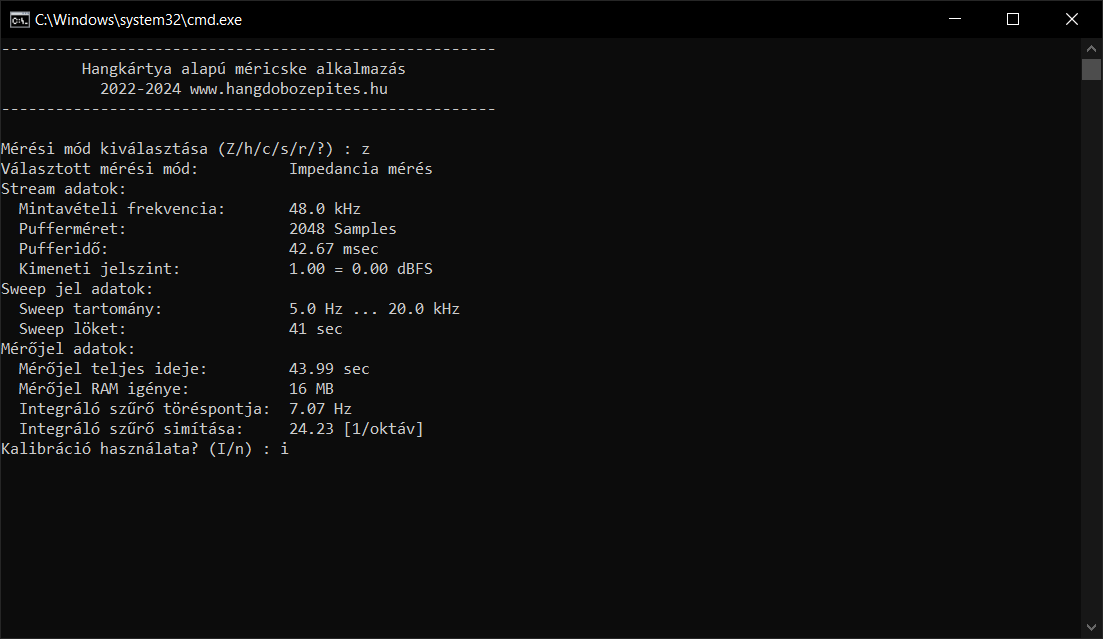Image resolution: width=1103 pixels, height=639 pixels.
Task: Click the vertical scrollbar thumb
Action: tap(1091, 70)
